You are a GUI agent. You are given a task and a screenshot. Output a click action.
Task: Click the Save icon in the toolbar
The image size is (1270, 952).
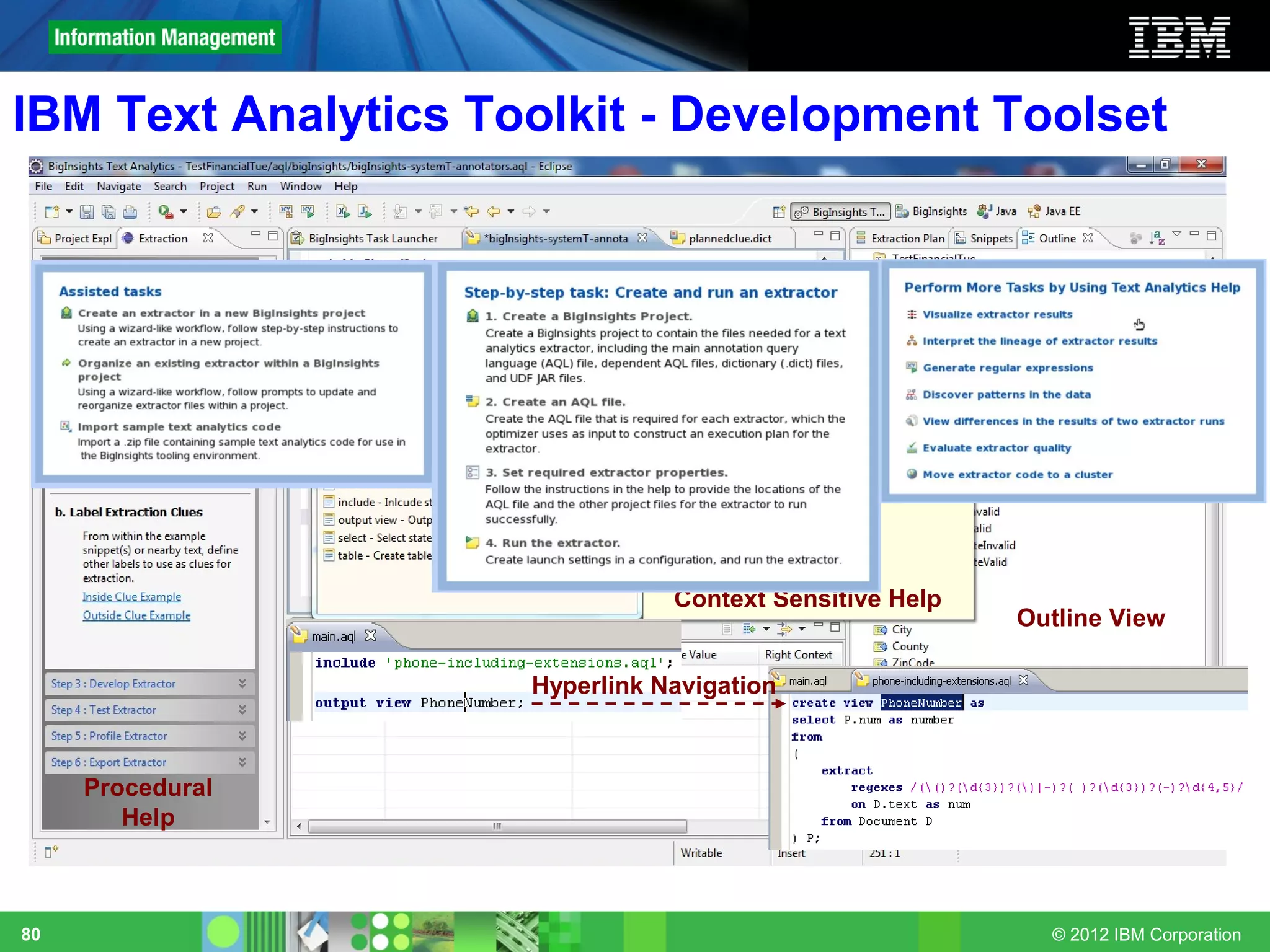tap(87, 212)
